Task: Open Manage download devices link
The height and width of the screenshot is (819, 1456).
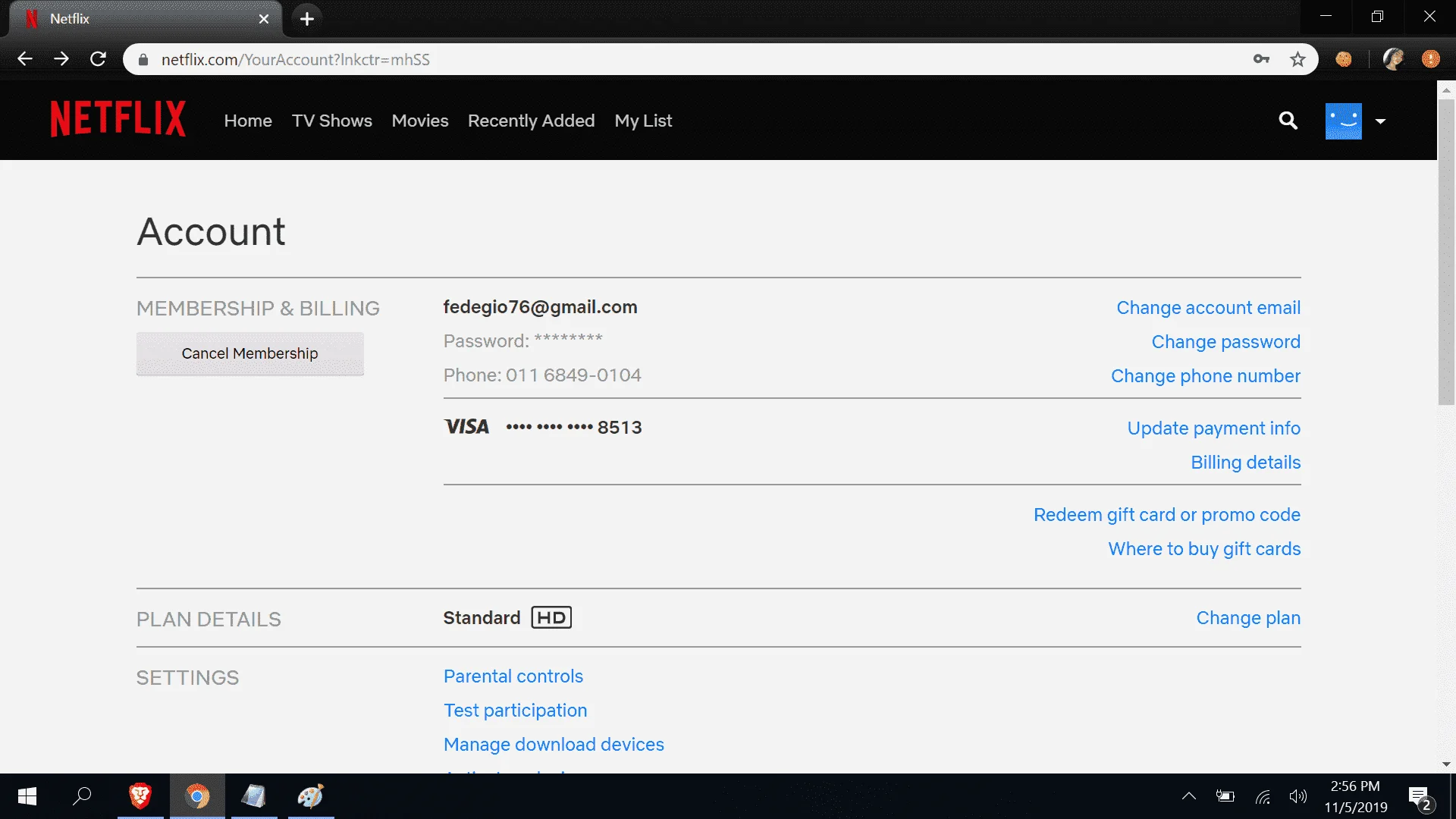Action: 554,745
